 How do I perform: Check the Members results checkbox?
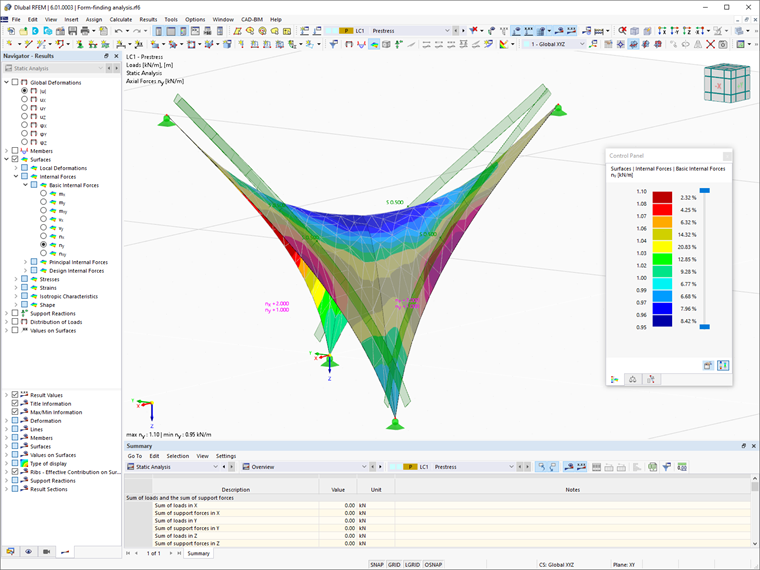[15, 151]
